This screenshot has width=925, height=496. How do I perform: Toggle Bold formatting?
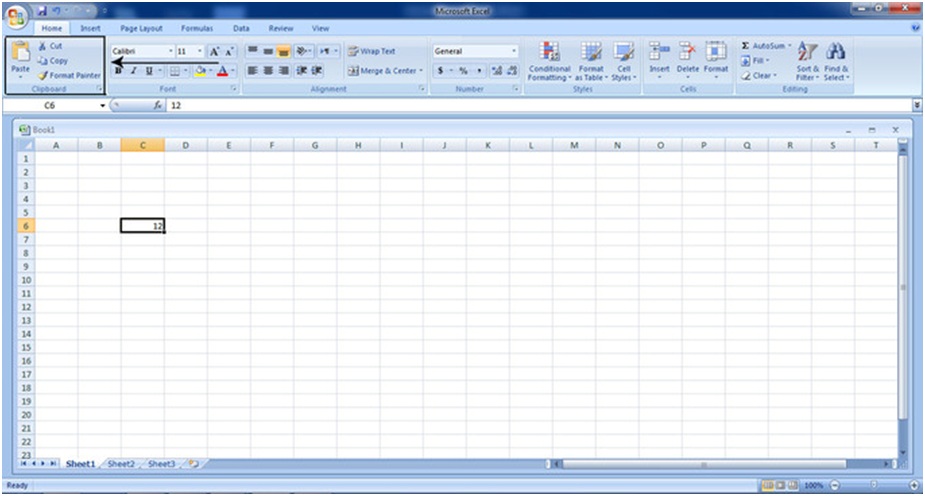tap(118, 71)
